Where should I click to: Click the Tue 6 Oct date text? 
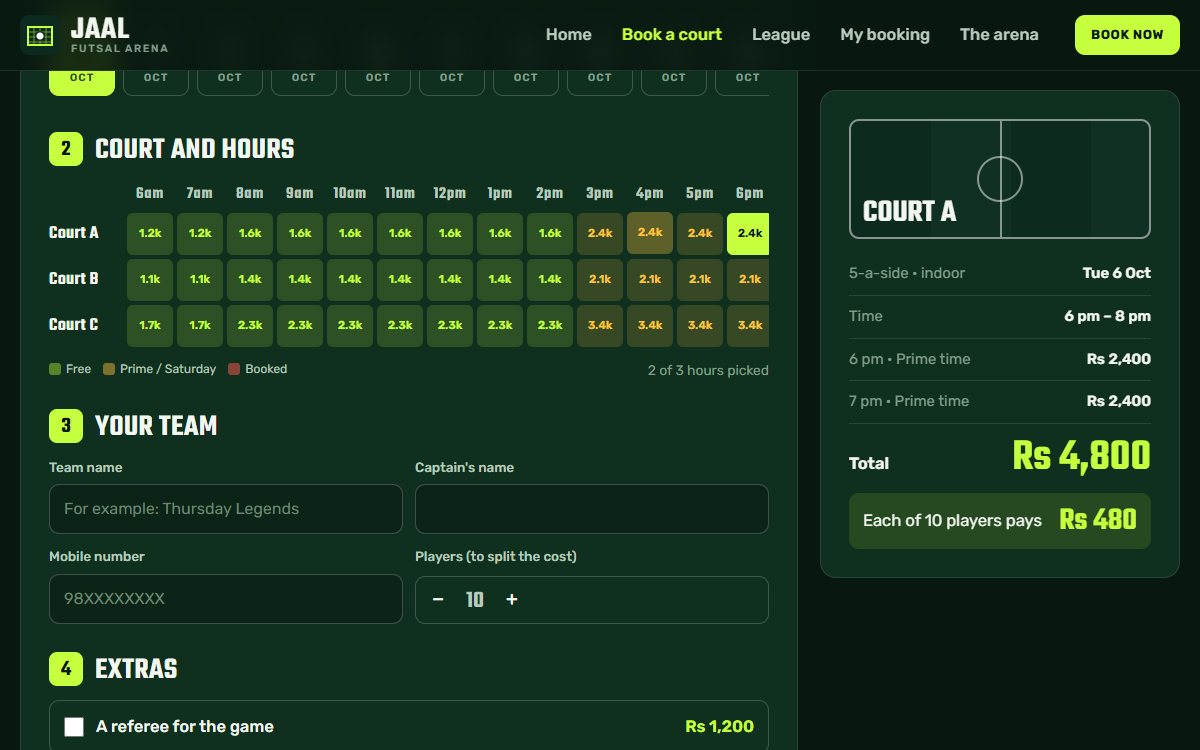[x=1117, y=273]
